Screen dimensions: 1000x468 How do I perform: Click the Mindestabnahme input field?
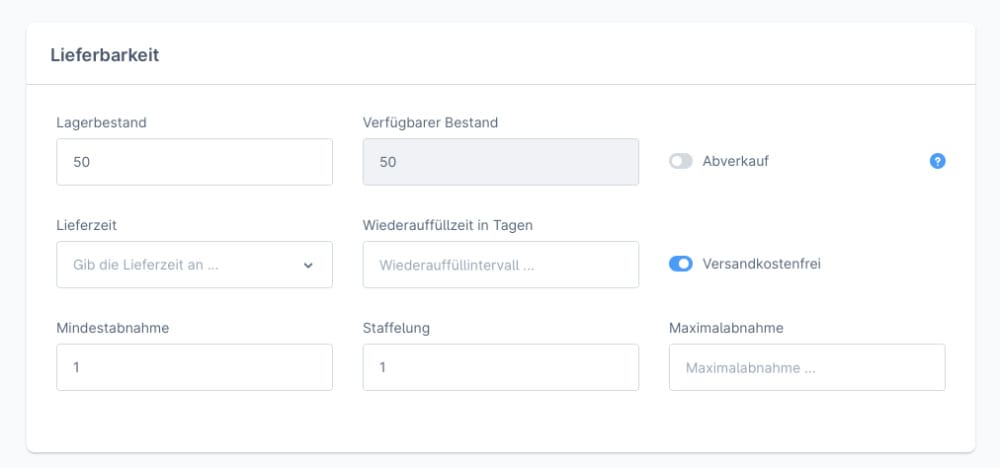pos(194,367)
